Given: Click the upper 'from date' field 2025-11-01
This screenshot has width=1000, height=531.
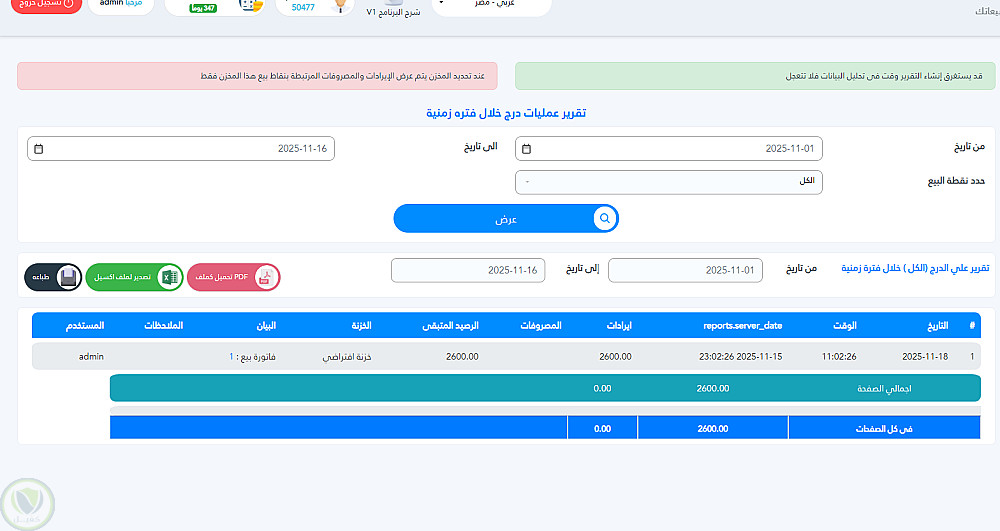Looking at the screenshot, I should (x=668, y=149).
